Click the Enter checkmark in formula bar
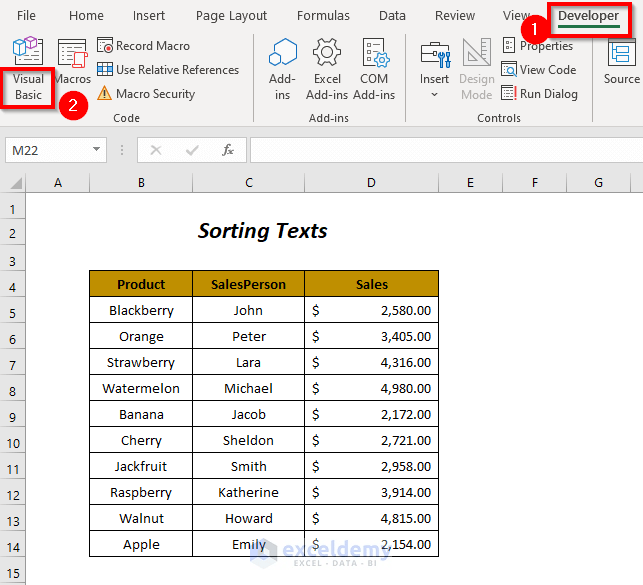This screenshot has width=643, height=585. click(192, 150)
